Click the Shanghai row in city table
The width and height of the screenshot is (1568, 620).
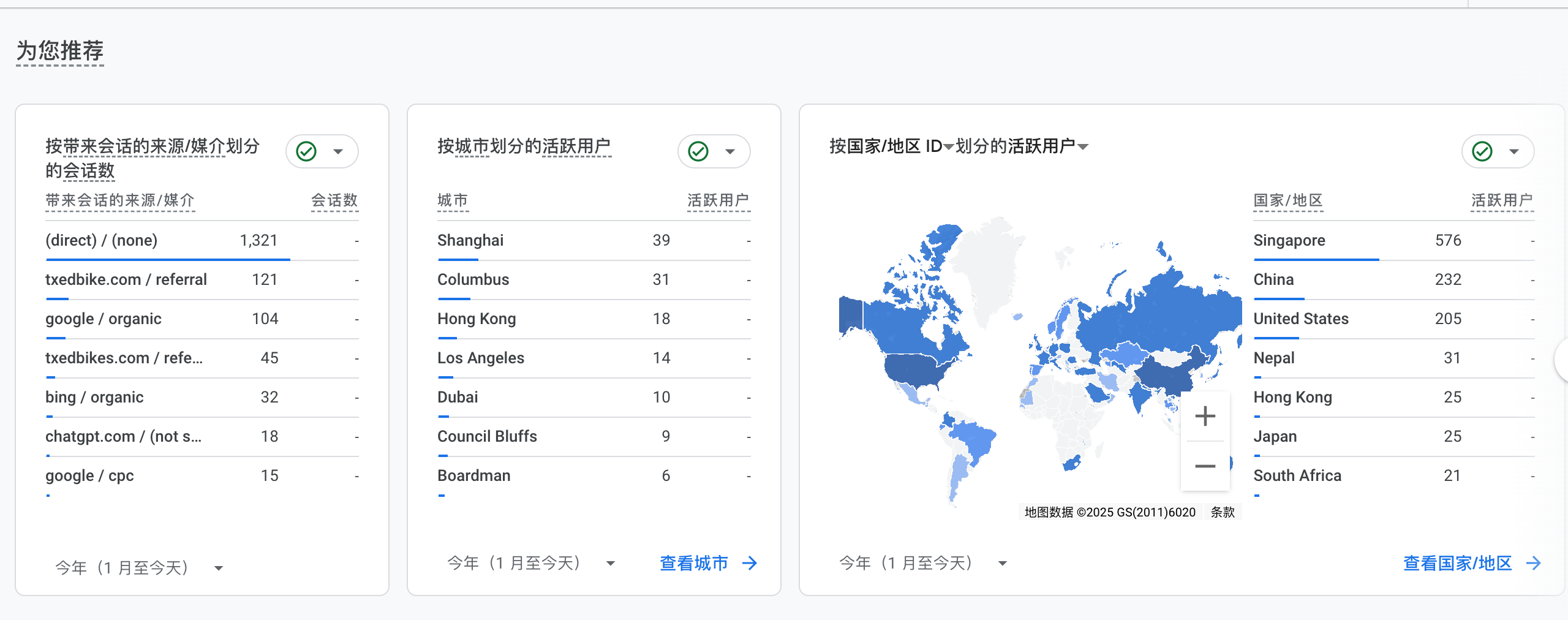[x=470, y=240]
